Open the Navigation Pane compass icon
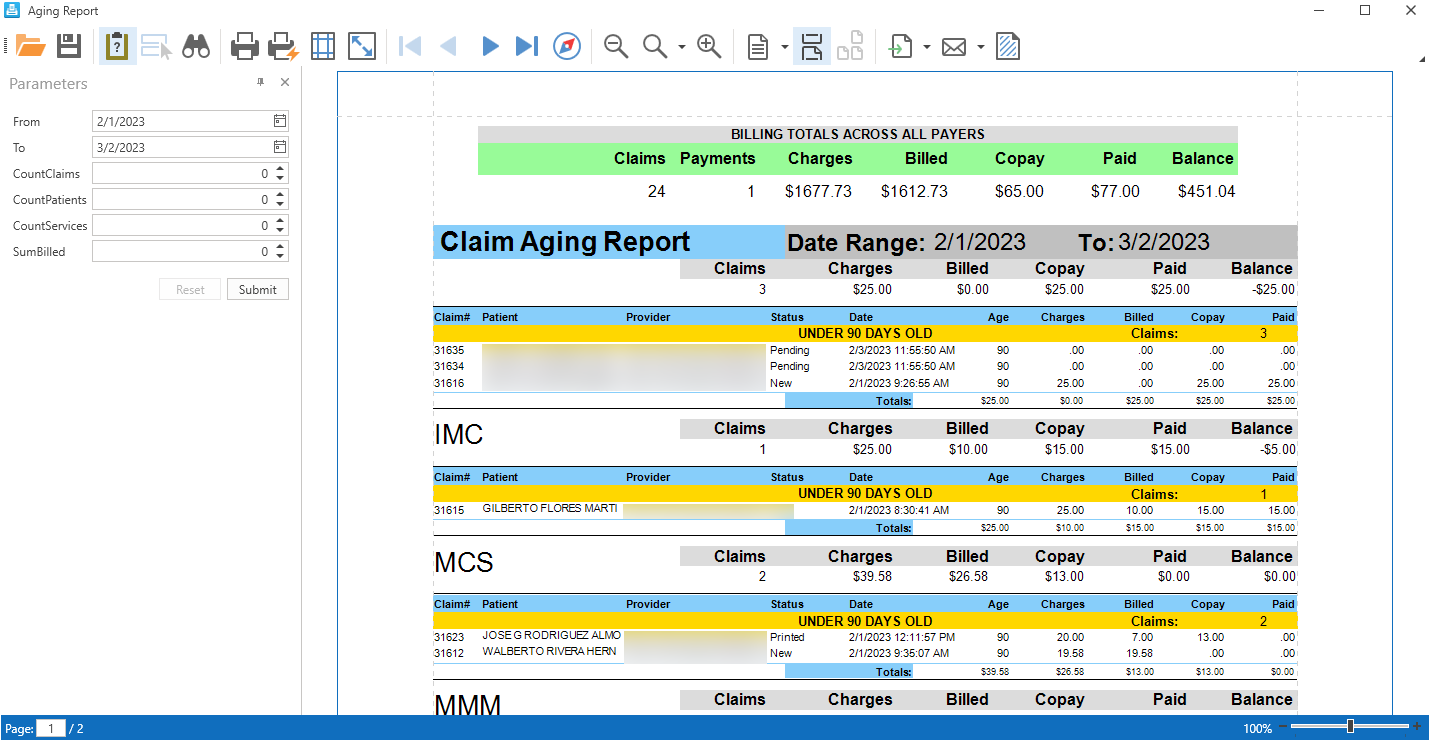1431x744 pixels. click(x=567, y=46)
